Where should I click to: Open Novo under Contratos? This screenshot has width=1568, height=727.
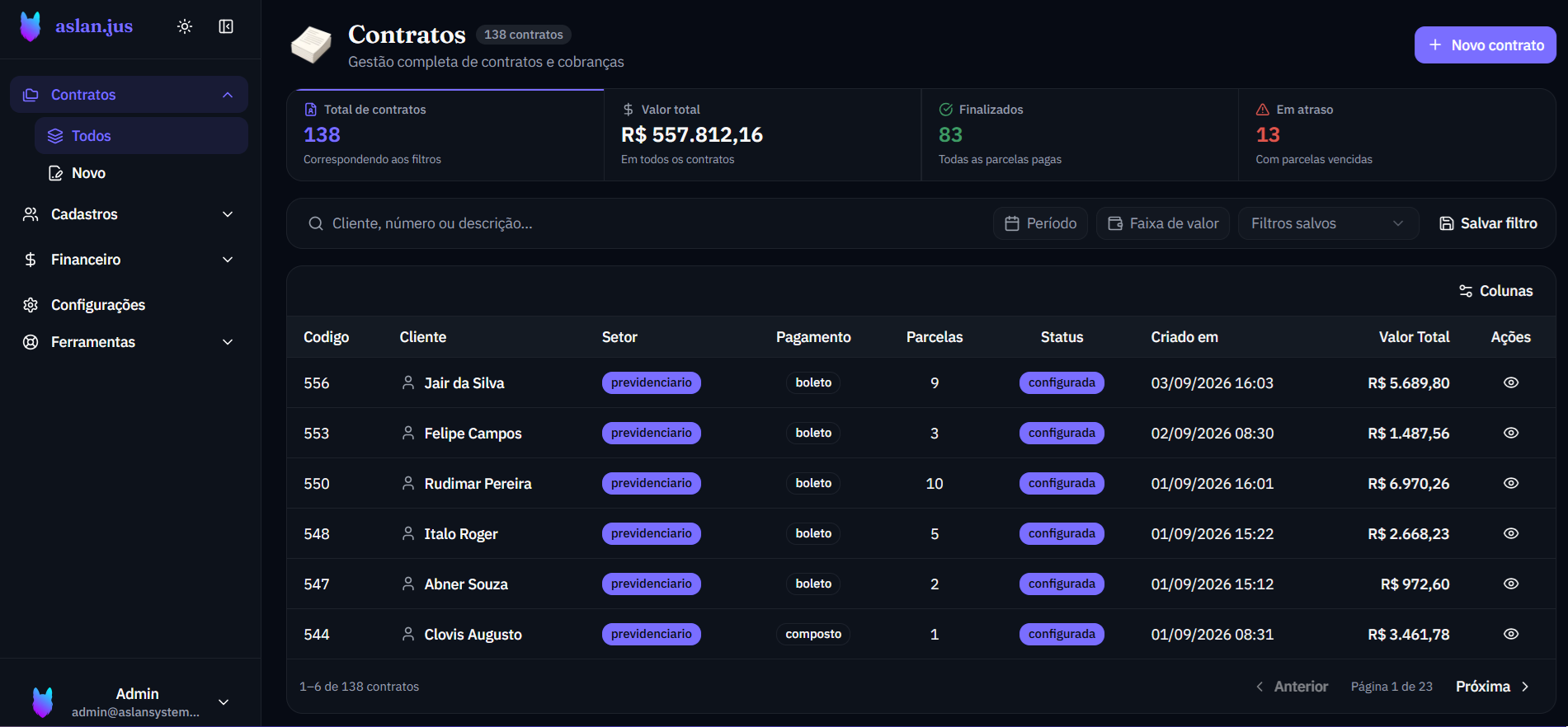(141, 173)
